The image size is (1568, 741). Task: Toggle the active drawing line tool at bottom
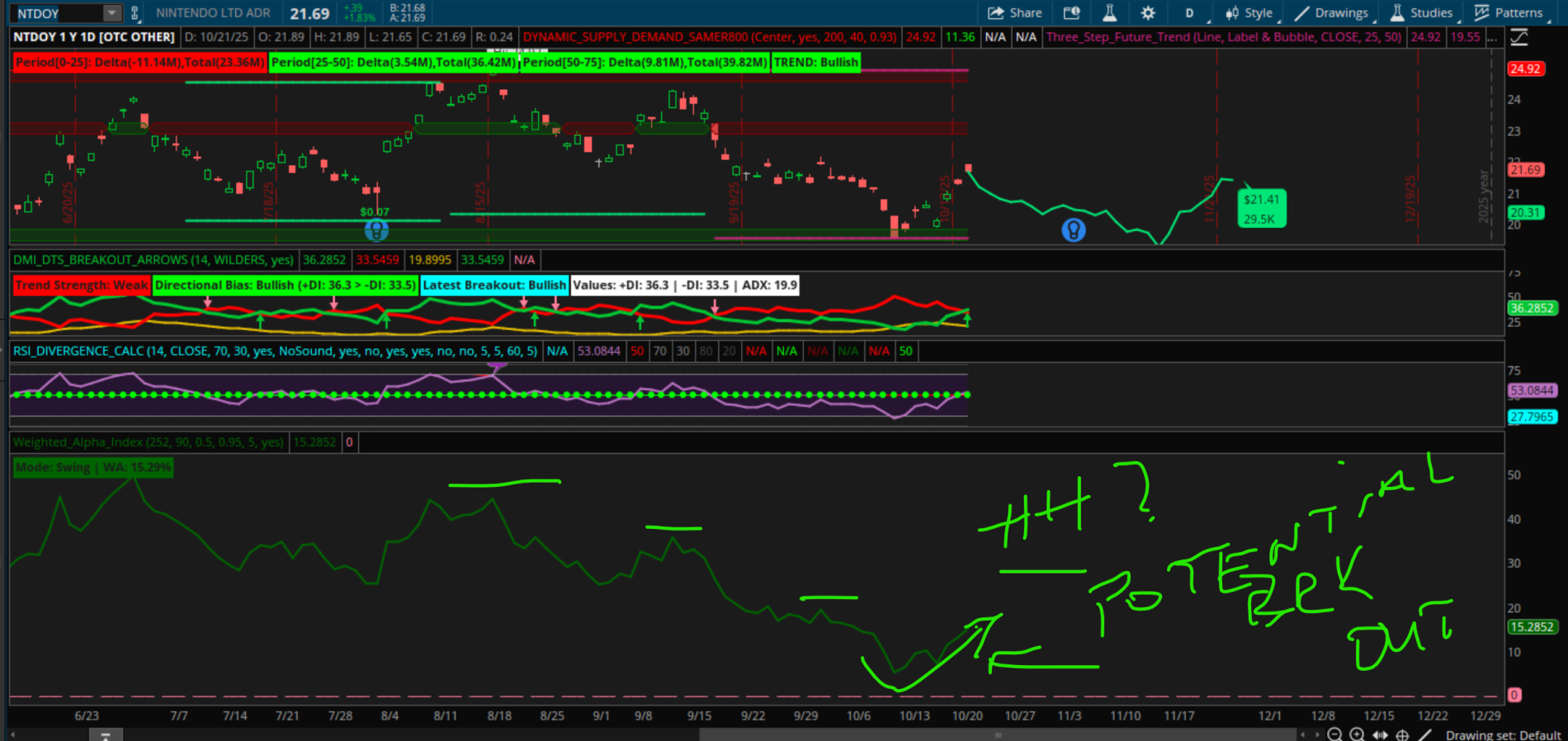pos(1425,734)
